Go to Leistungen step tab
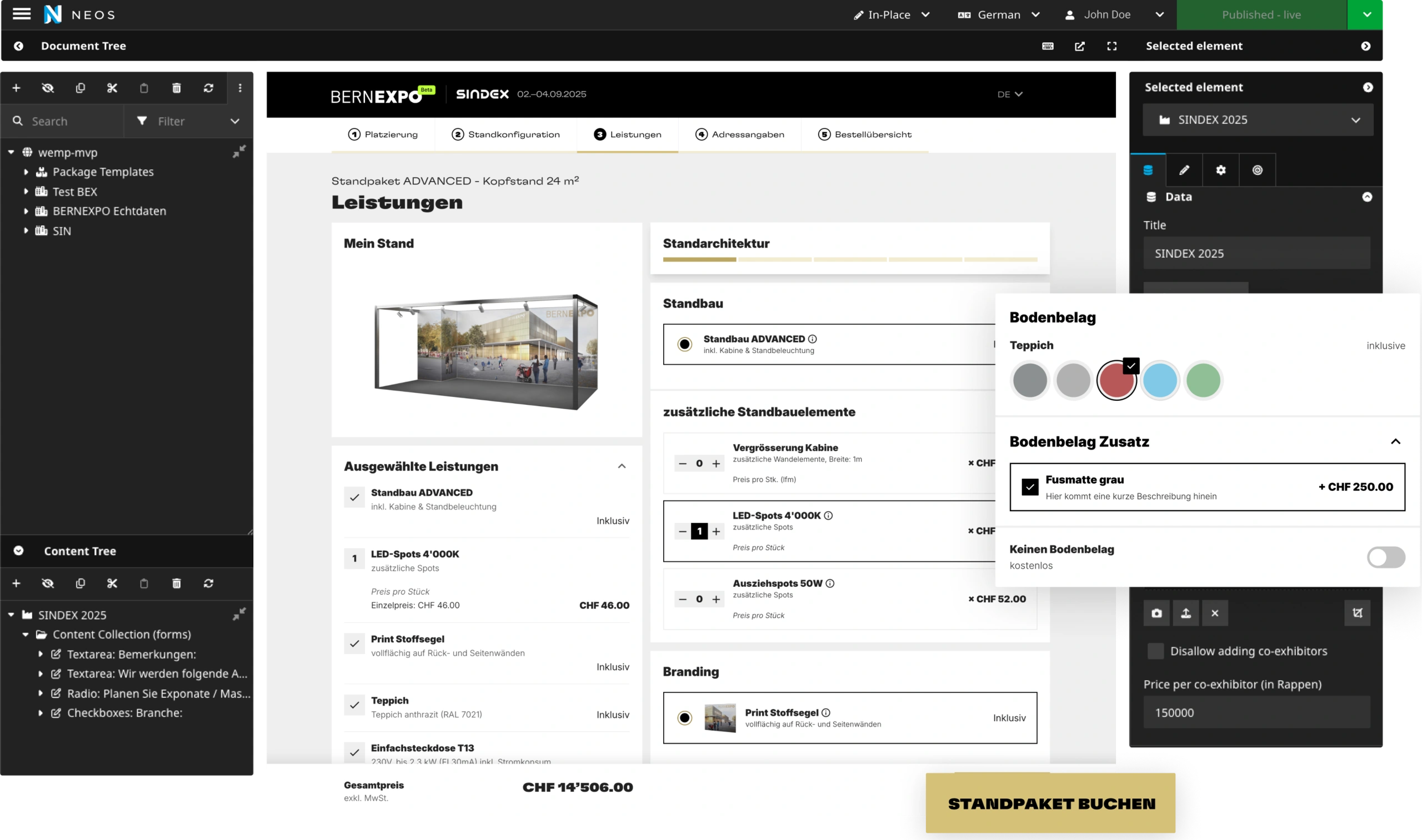 [x=628, y=134]
